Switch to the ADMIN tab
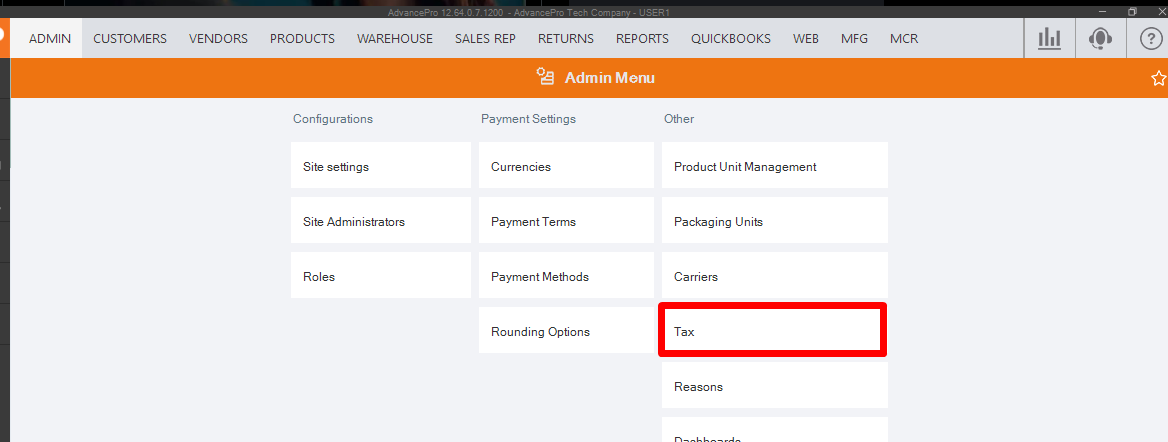This screenshot has width=1168, height=442. [x=50, y=39]
